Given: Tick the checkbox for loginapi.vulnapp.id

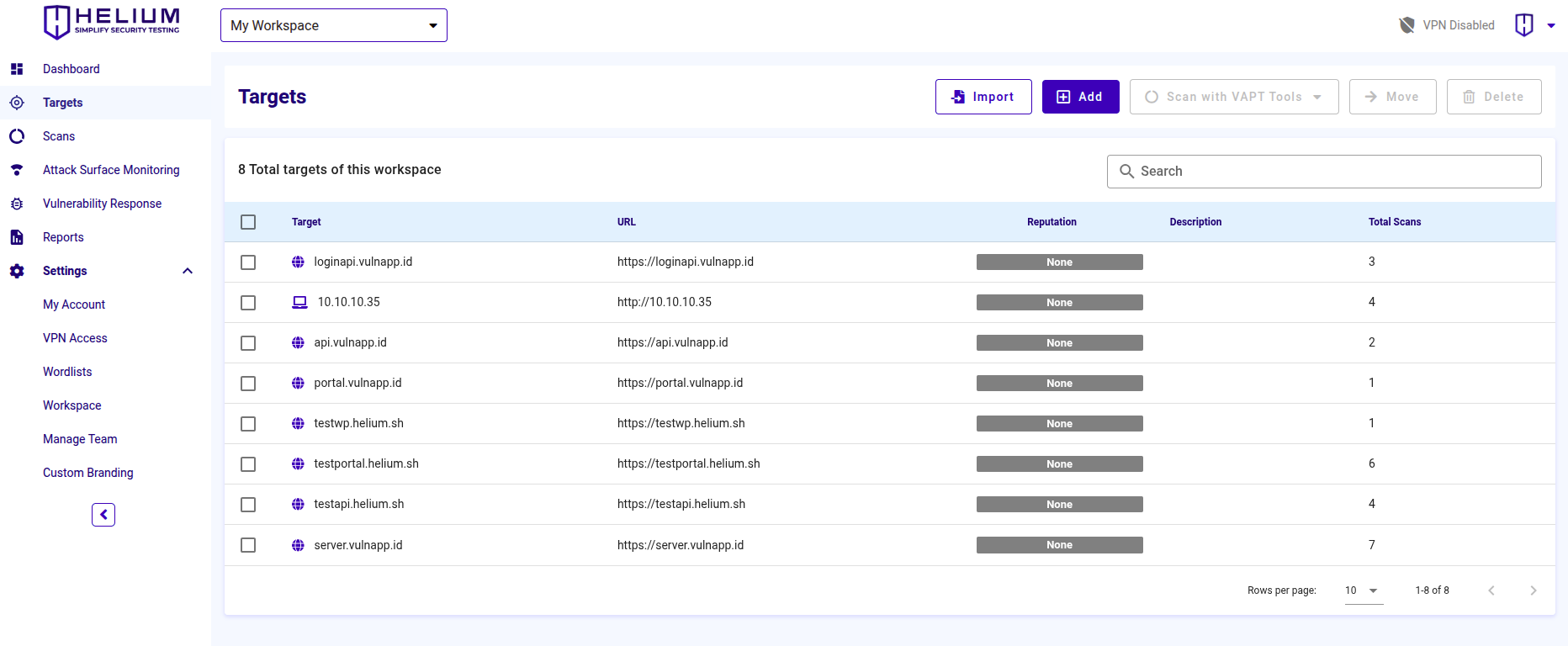Looking at the screenshot, I should [248, 262].
